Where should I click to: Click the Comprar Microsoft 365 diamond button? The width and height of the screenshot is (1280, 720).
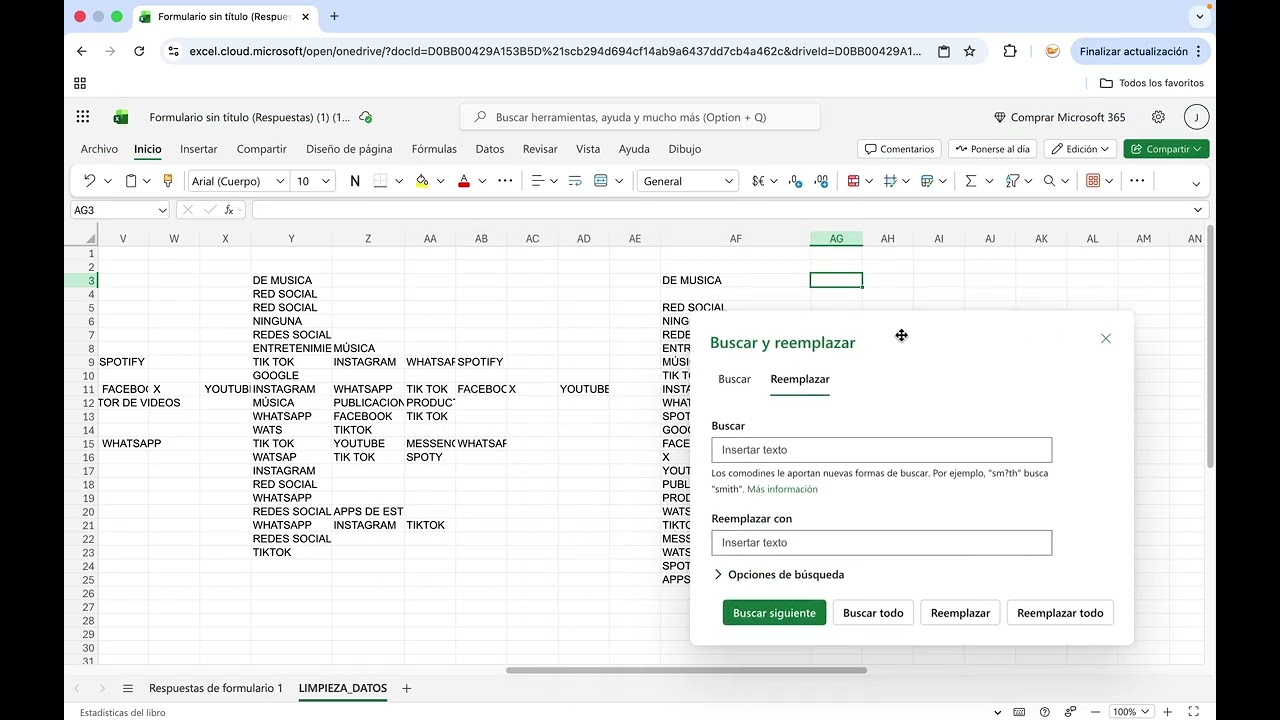(x=1059, y=117)
